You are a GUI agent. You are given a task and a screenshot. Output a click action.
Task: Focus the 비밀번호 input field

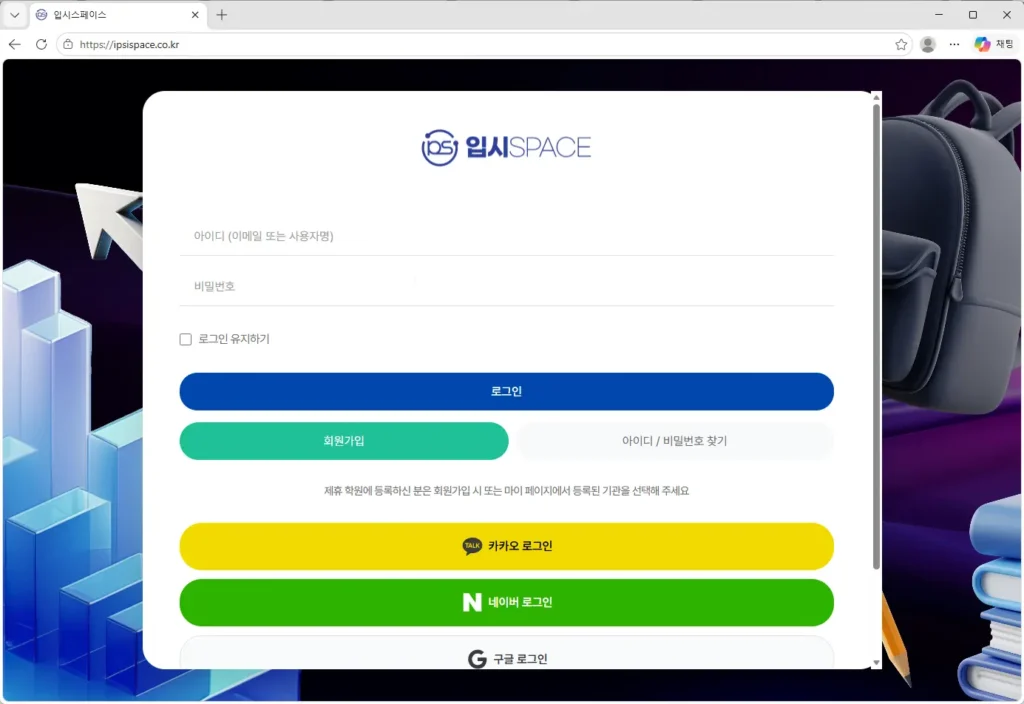506,286
